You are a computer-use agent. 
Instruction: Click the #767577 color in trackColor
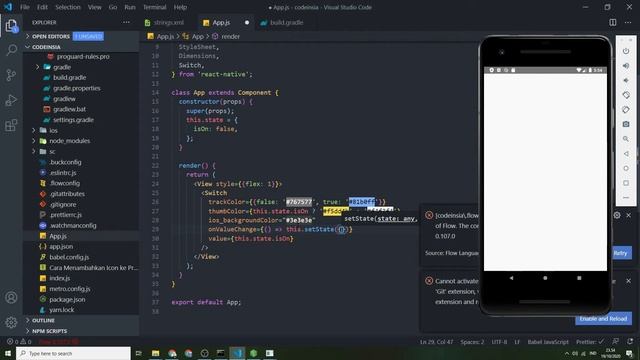(x=299, y=202)
